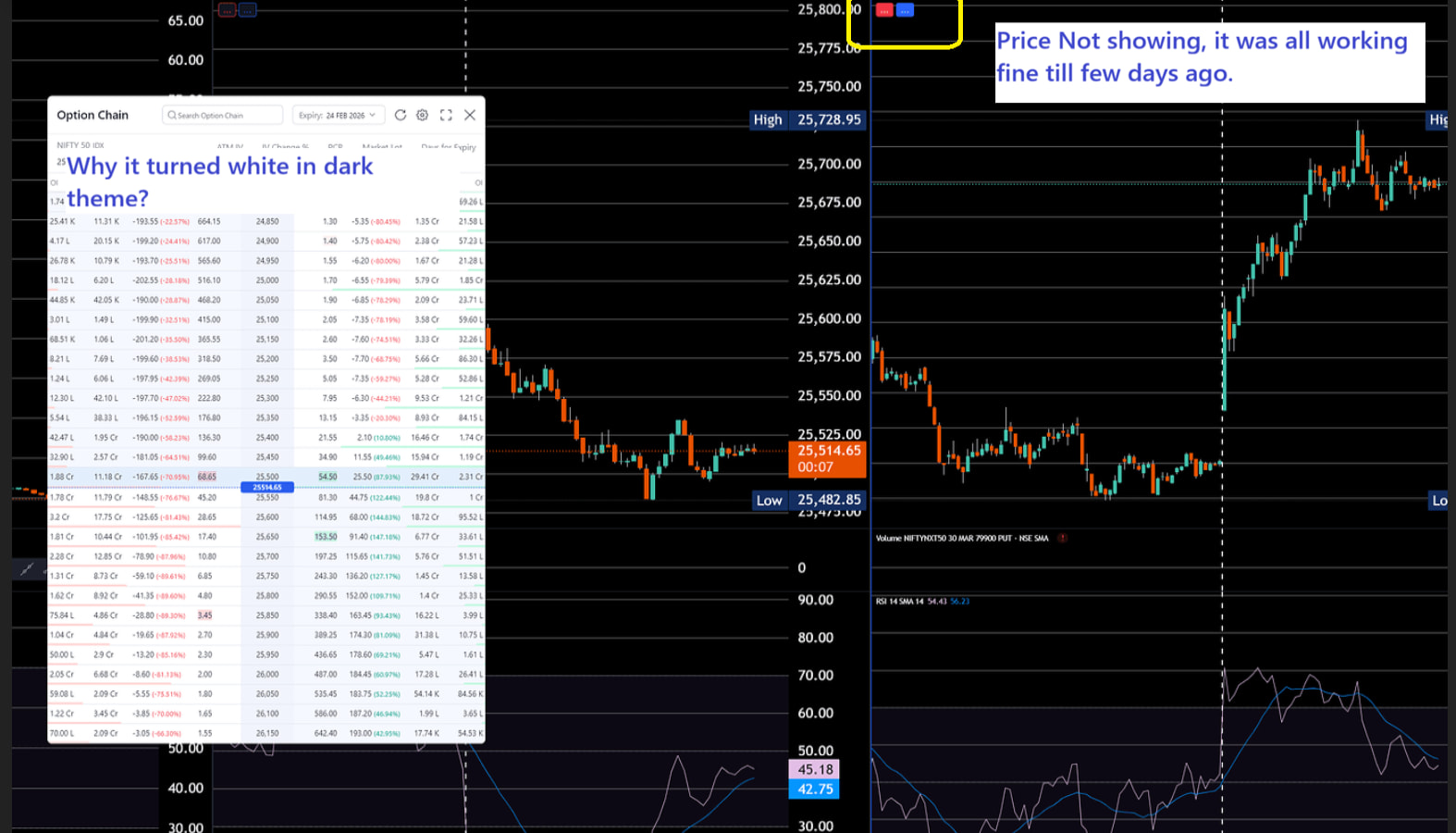
Task: Close the Option Chain panel
Action: [x=470, y=115]
